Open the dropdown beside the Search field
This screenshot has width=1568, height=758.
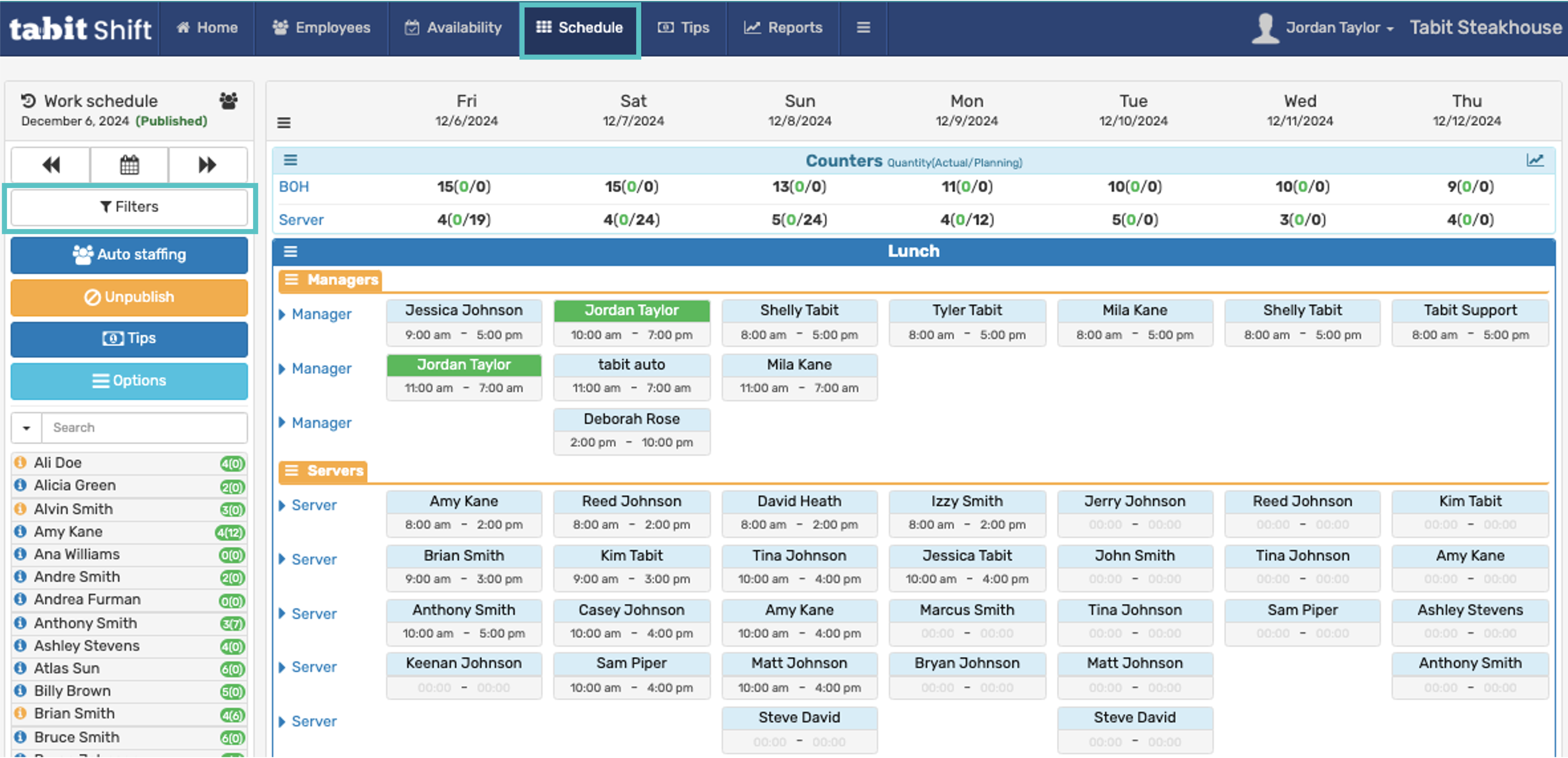coord(26,428)
